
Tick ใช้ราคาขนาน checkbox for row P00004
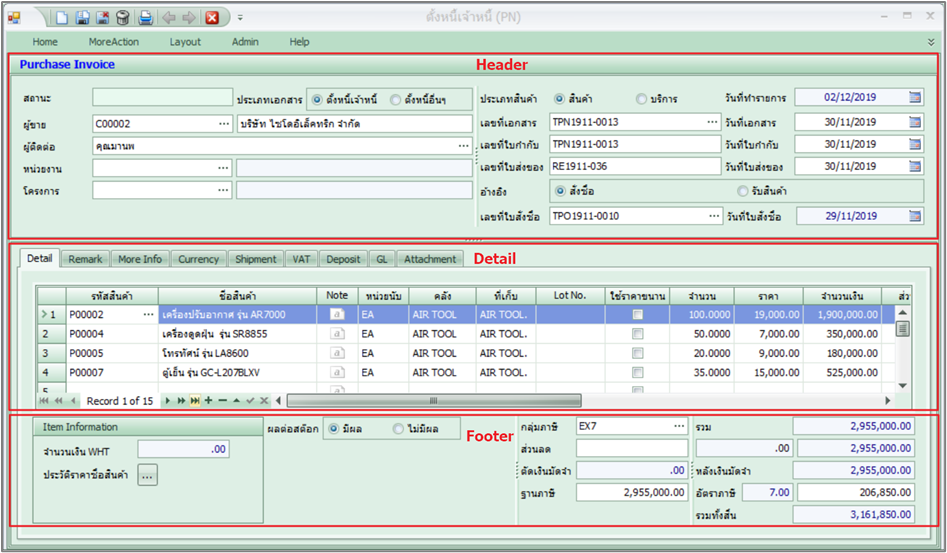[x=637, y=333]
